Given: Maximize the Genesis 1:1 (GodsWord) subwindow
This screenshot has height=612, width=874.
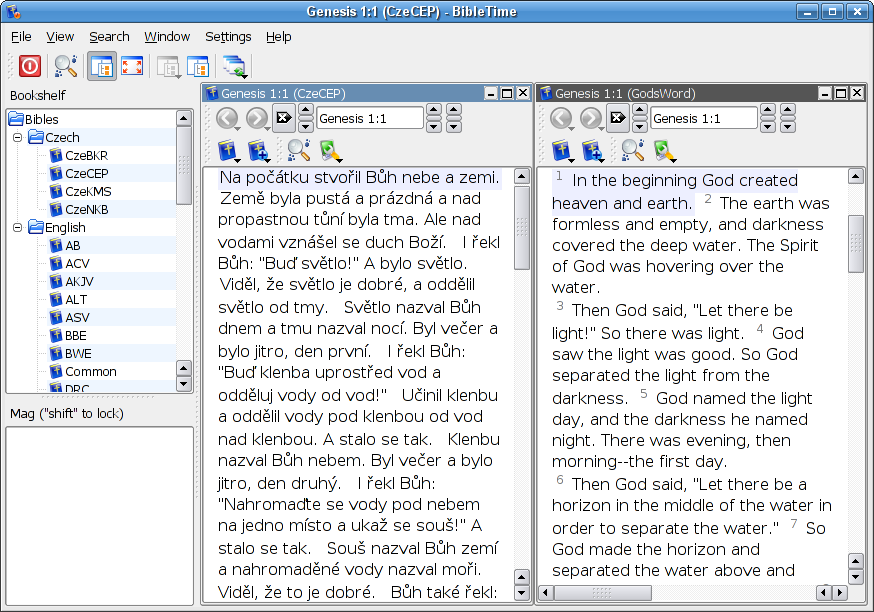Looking at the screenshot, I should pyautogui.click(x=841, y=93).
